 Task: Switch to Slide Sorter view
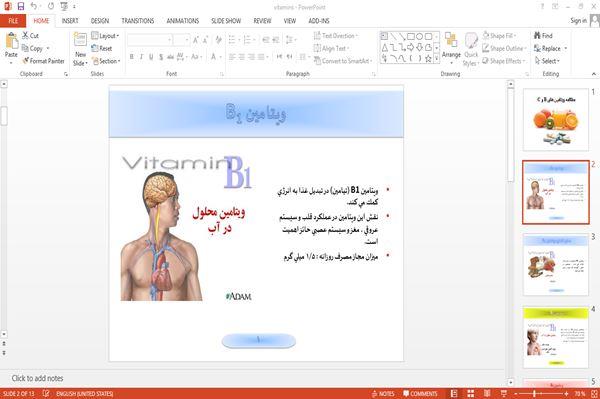click(471, 394)
